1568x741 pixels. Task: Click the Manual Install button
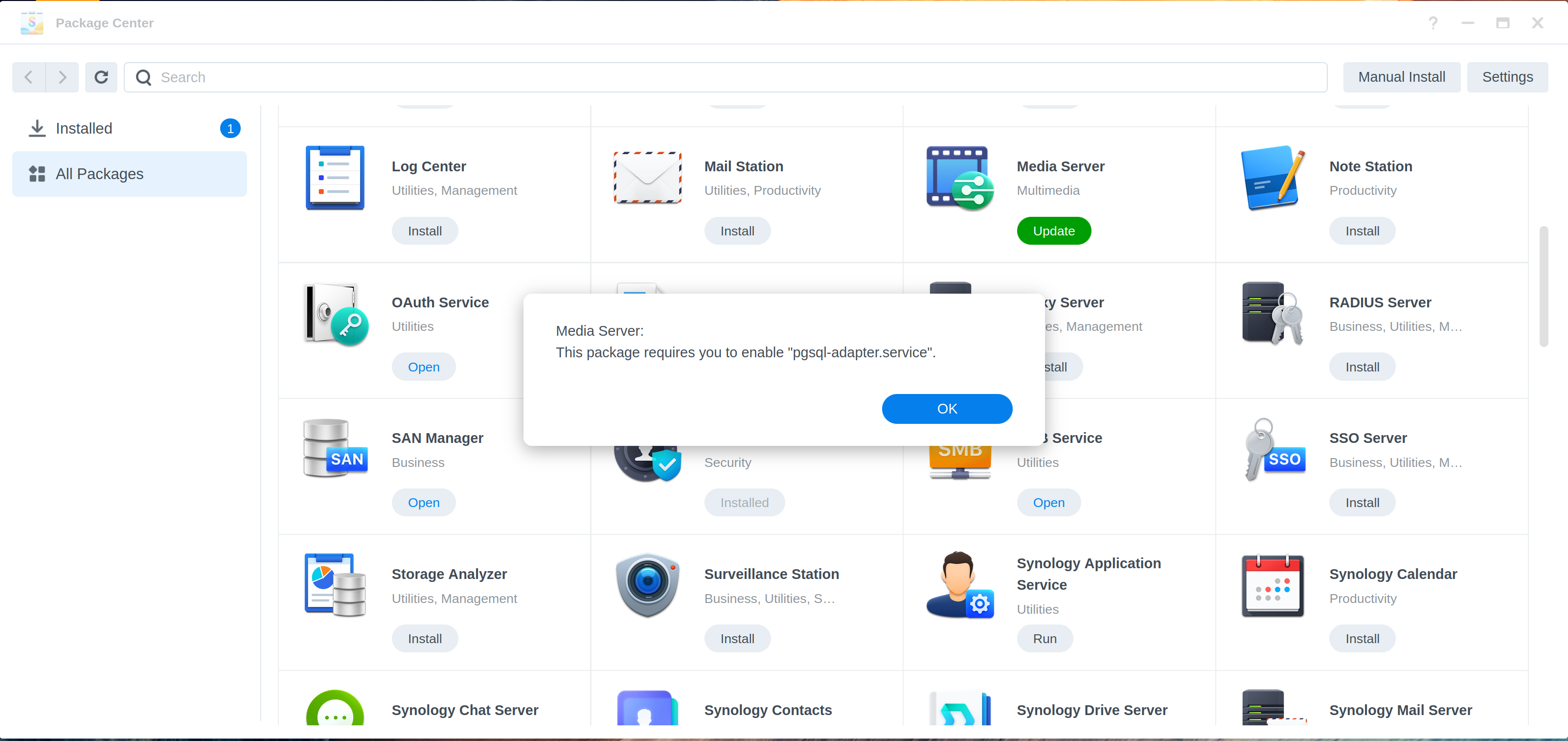point(1401,77)
